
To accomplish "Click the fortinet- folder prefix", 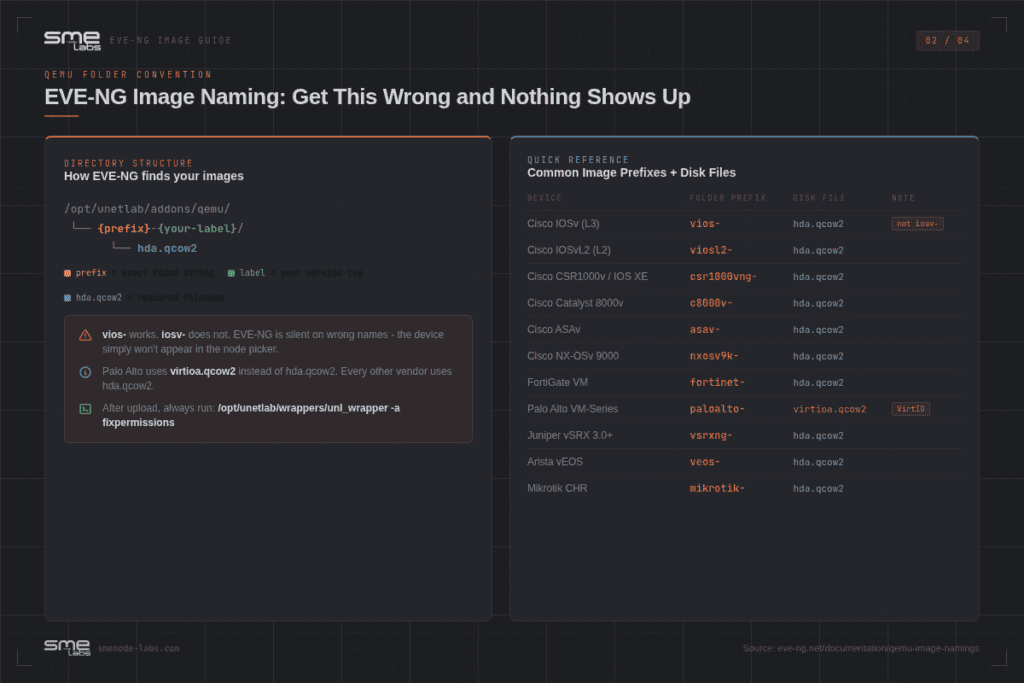I will (x=717, y=383).
